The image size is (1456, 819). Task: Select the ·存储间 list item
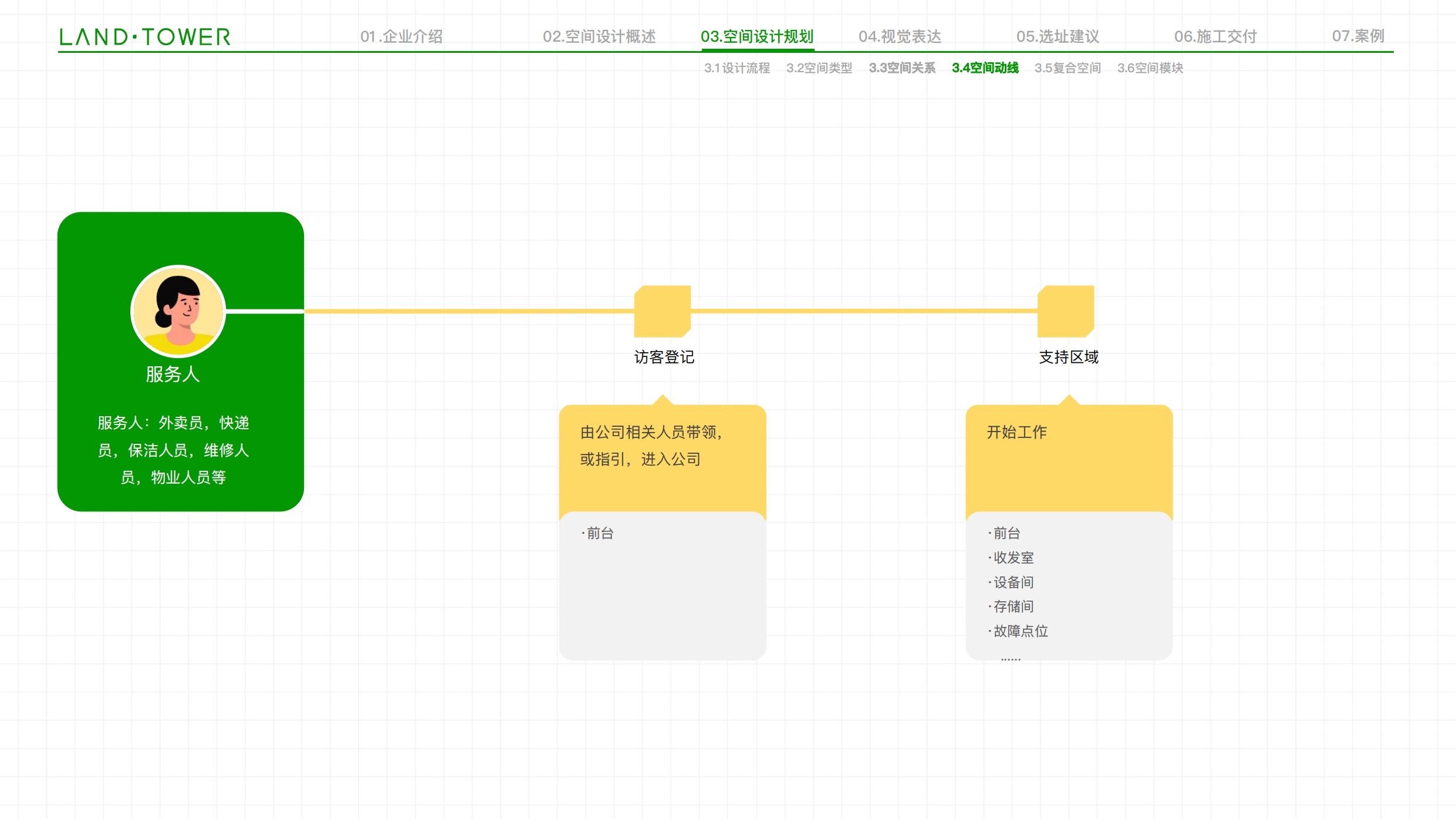[x=1011, y=606]
